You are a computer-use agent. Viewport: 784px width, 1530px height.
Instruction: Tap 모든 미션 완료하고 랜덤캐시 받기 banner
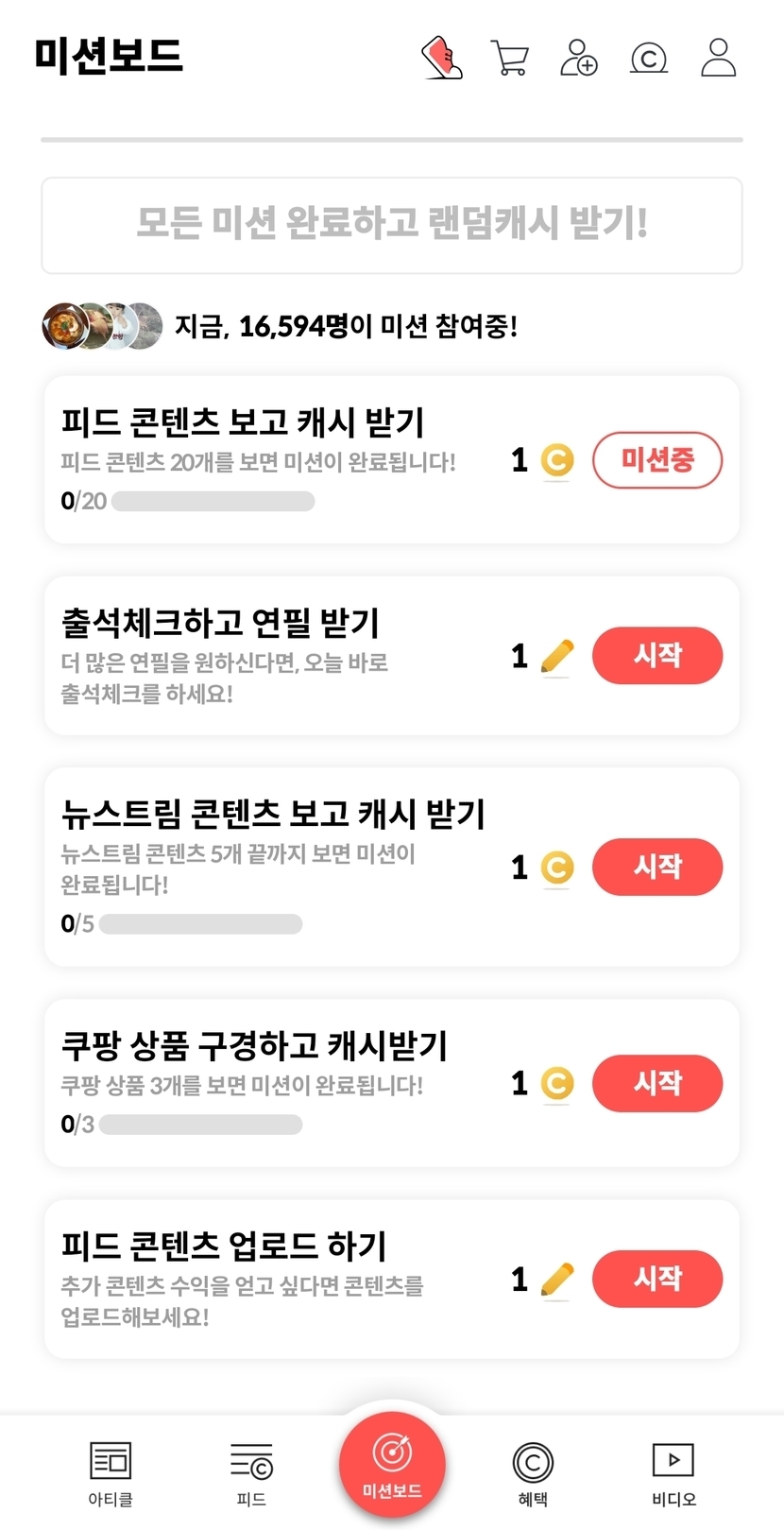point(392,225)
